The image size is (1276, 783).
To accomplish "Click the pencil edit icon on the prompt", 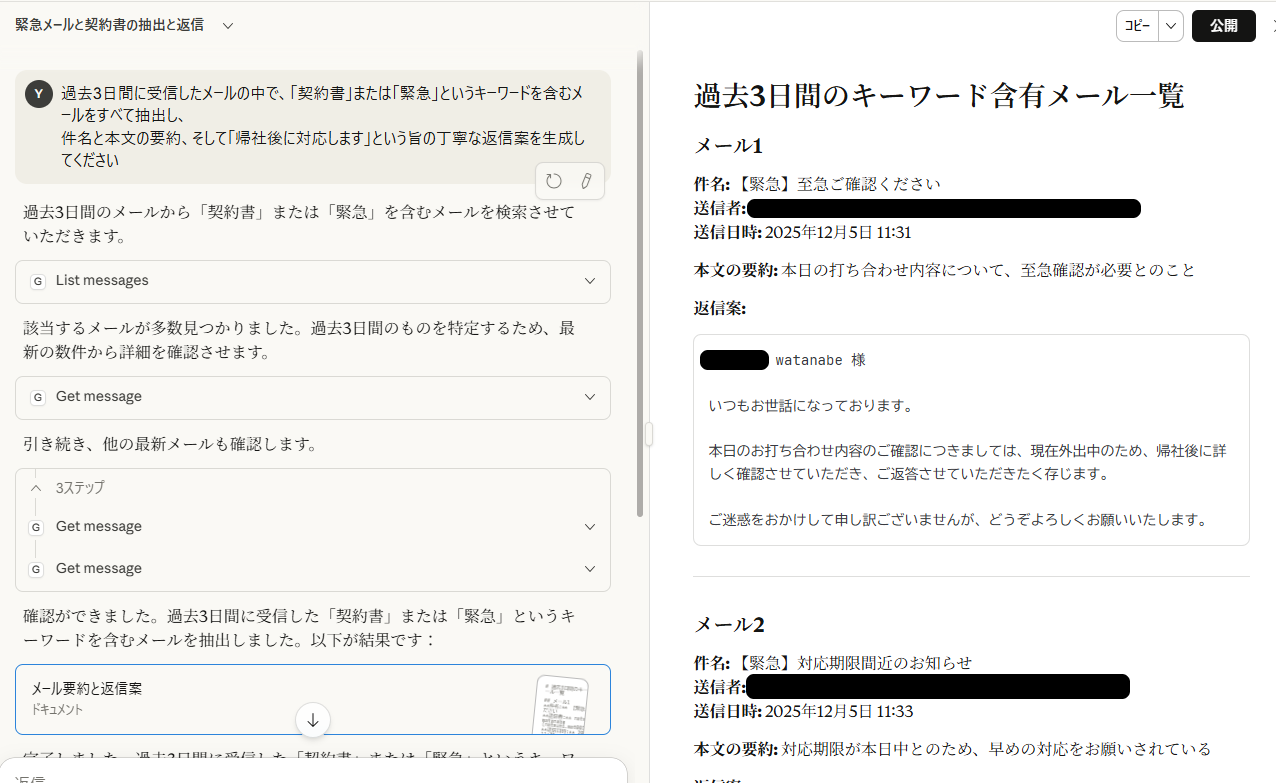I will coord(587,181).
